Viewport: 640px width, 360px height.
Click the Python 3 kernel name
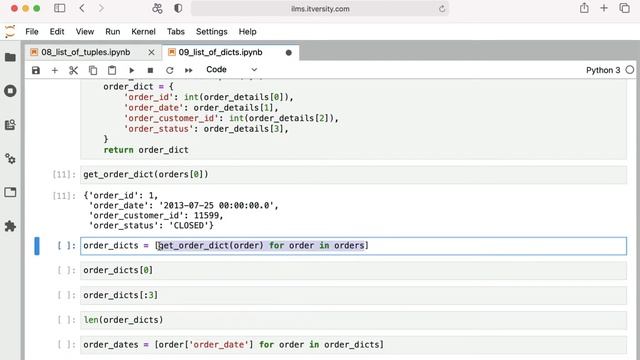(603, 70)
